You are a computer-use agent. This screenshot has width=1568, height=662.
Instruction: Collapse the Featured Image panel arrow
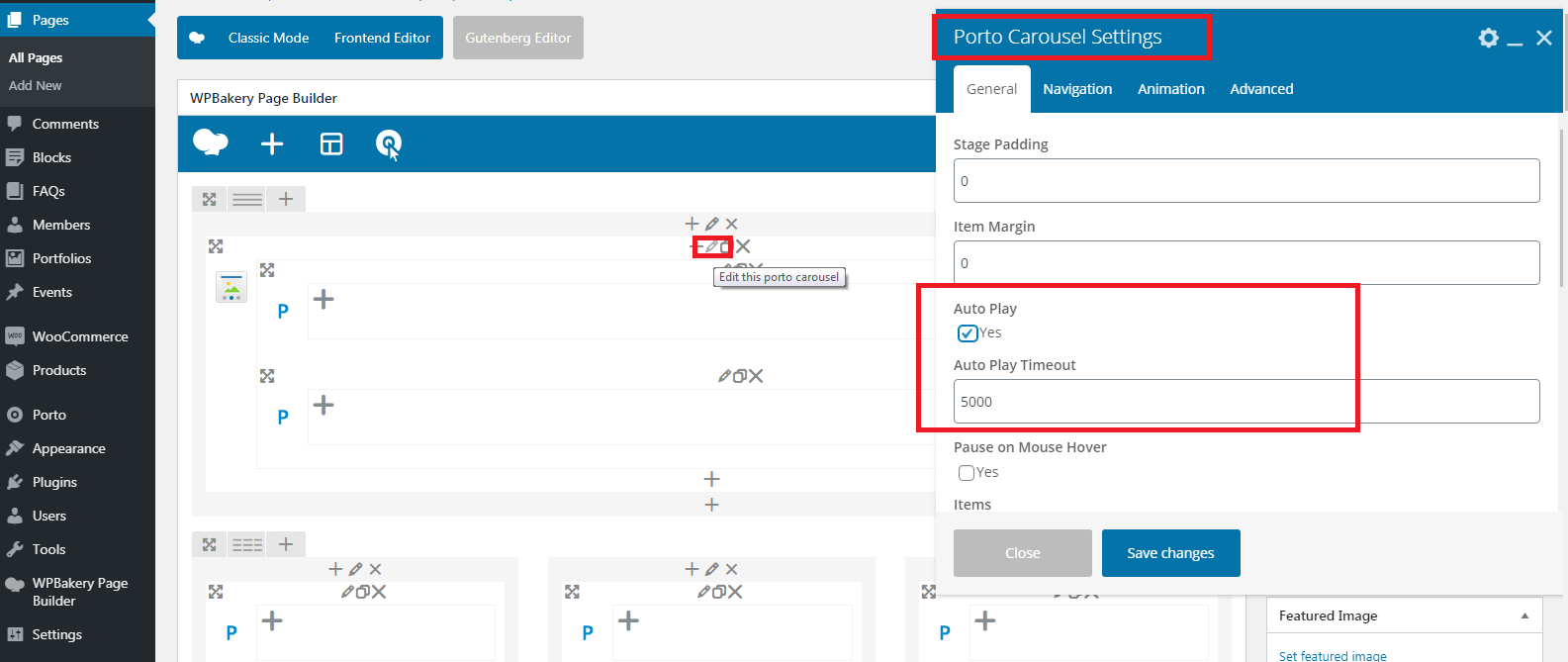pos(1524,615)
